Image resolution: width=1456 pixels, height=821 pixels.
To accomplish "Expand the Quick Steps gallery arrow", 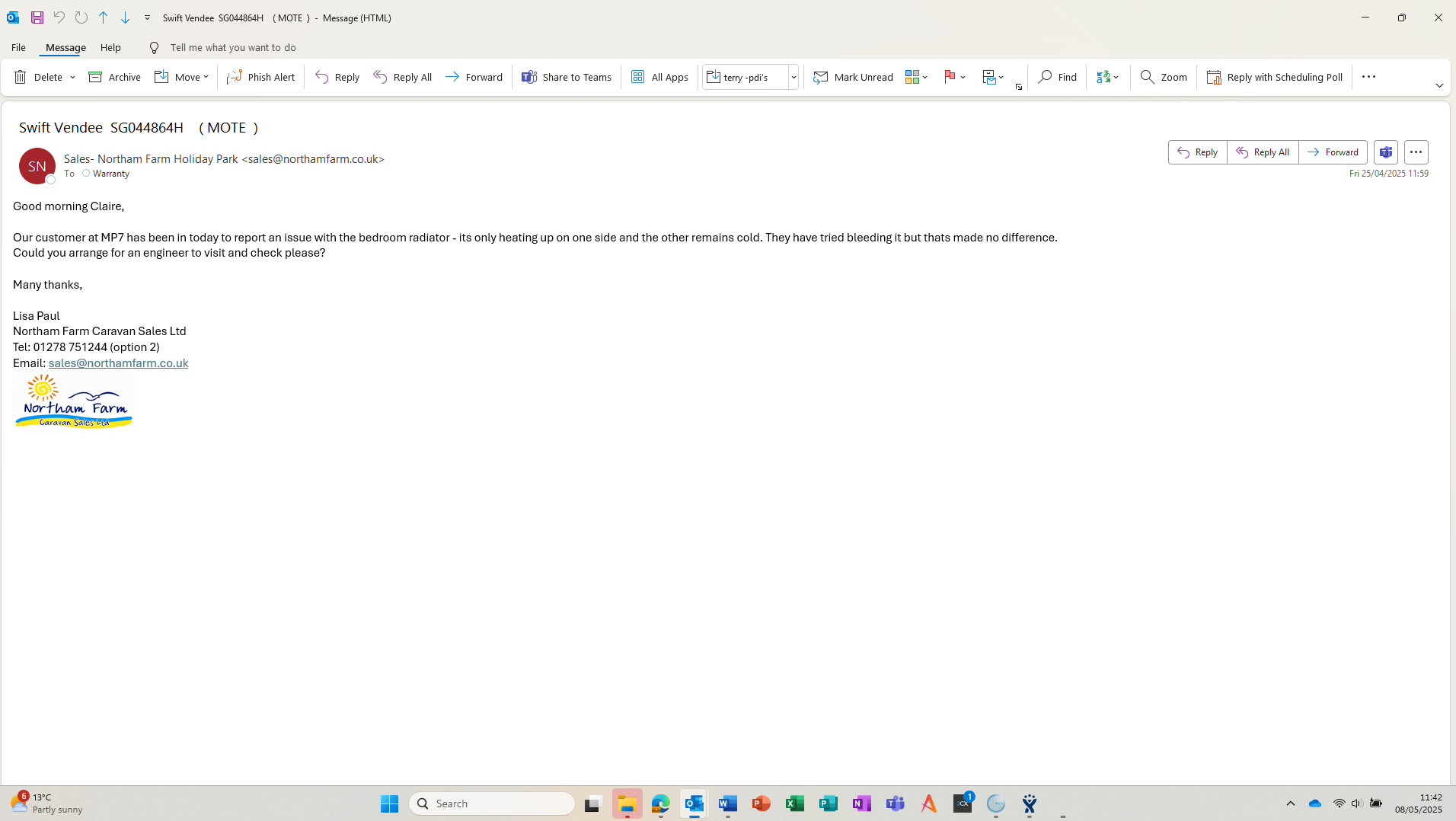I will point(793,77).
